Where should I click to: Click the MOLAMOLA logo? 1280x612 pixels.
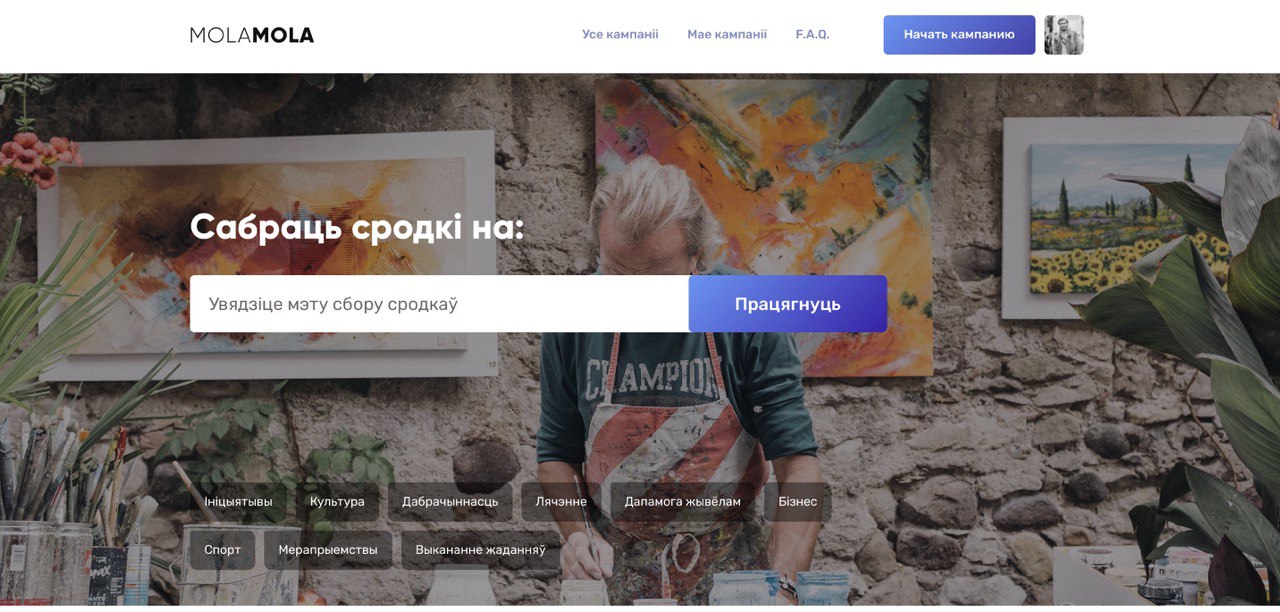(252, 35)
